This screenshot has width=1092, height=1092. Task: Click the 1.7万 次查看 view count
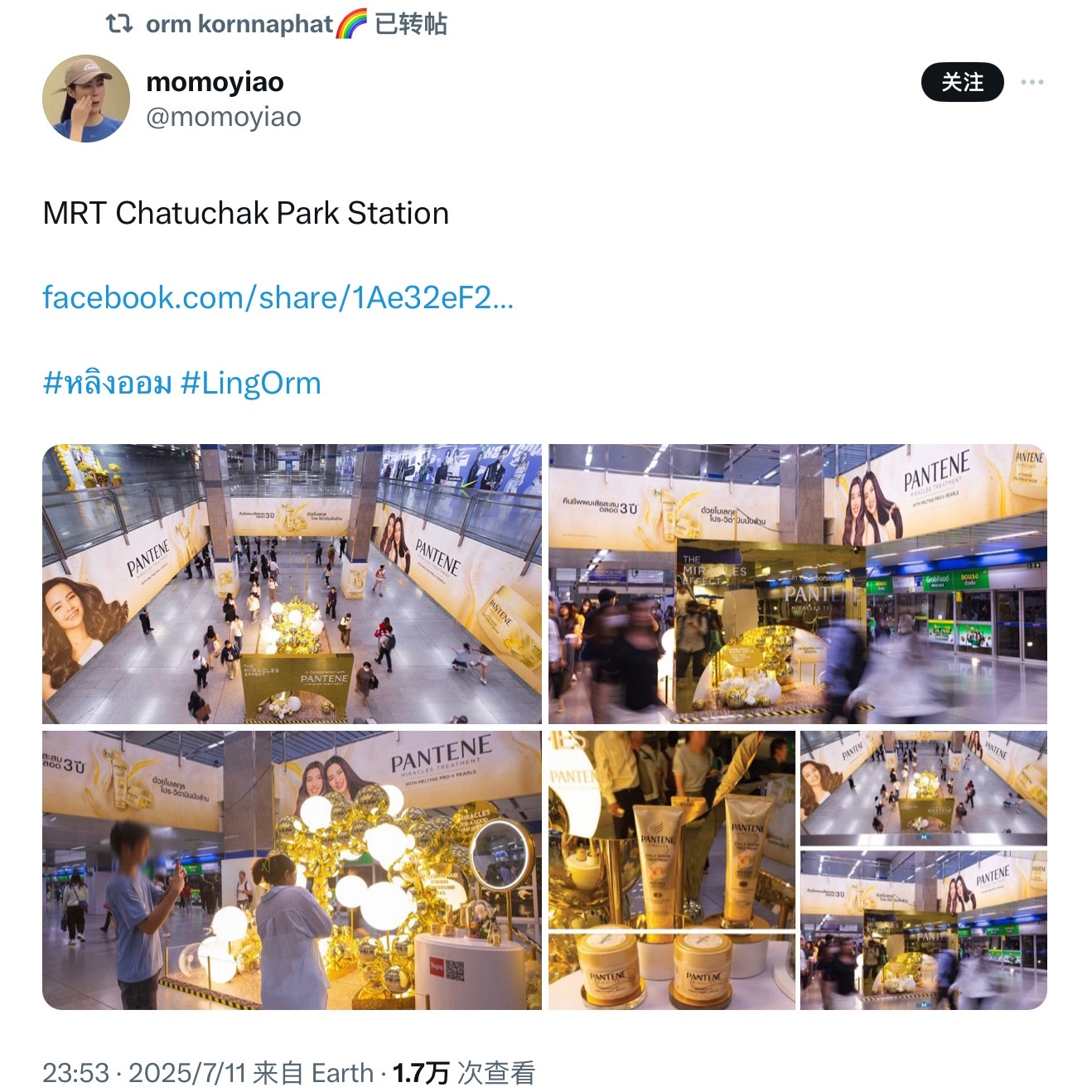463,1073
